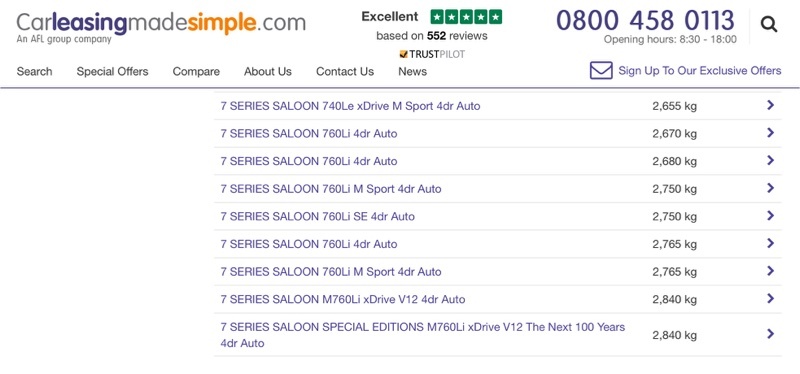Expand the 740Le xDrive M Sport row chevron
The width and height of the screenshot is (800, 374).
coord(770,105)
